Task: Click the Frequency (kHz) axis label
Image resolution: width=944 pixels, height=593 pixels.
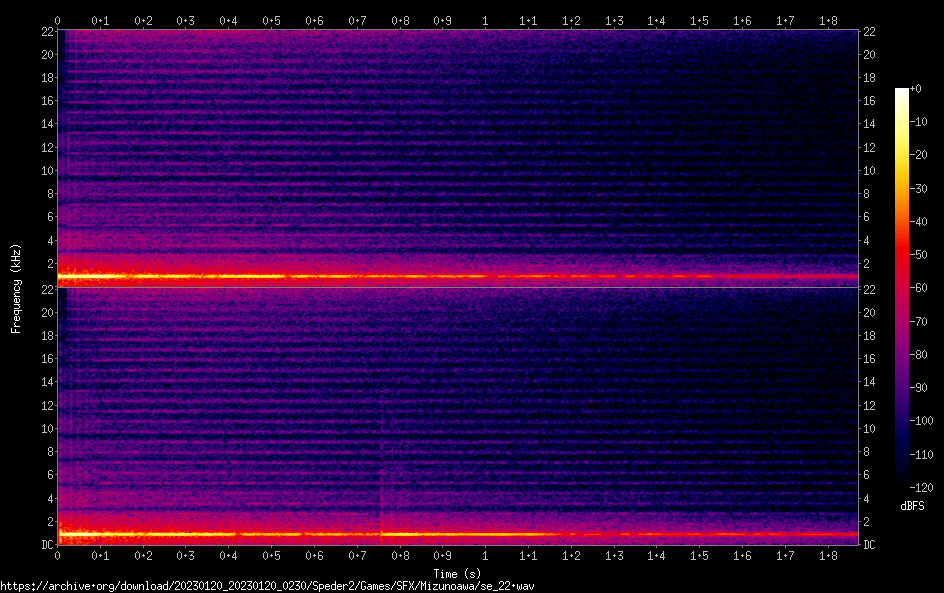Action: click(x=16, y=288)
